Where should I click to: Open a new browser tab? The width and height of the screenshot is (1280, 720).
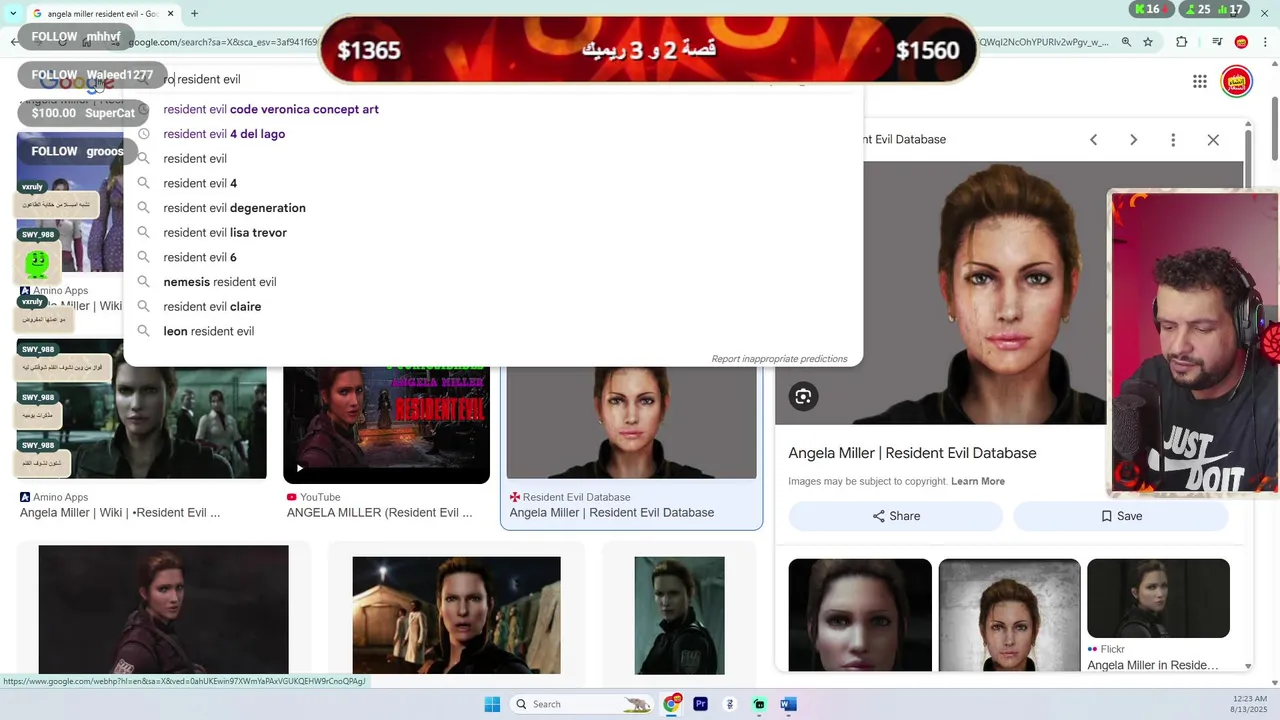(194, 13)
